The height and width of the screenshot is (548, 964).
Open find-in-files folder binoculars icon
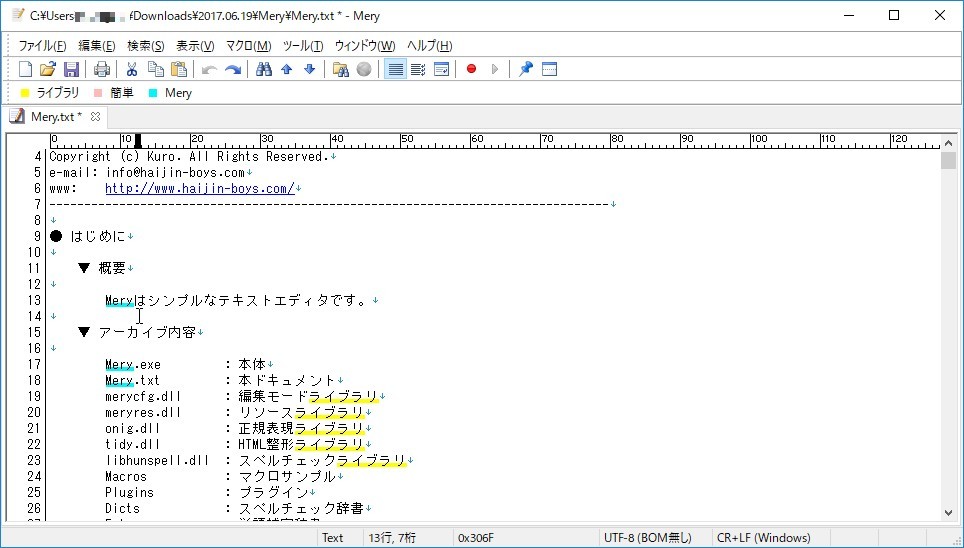coord(341,69)
